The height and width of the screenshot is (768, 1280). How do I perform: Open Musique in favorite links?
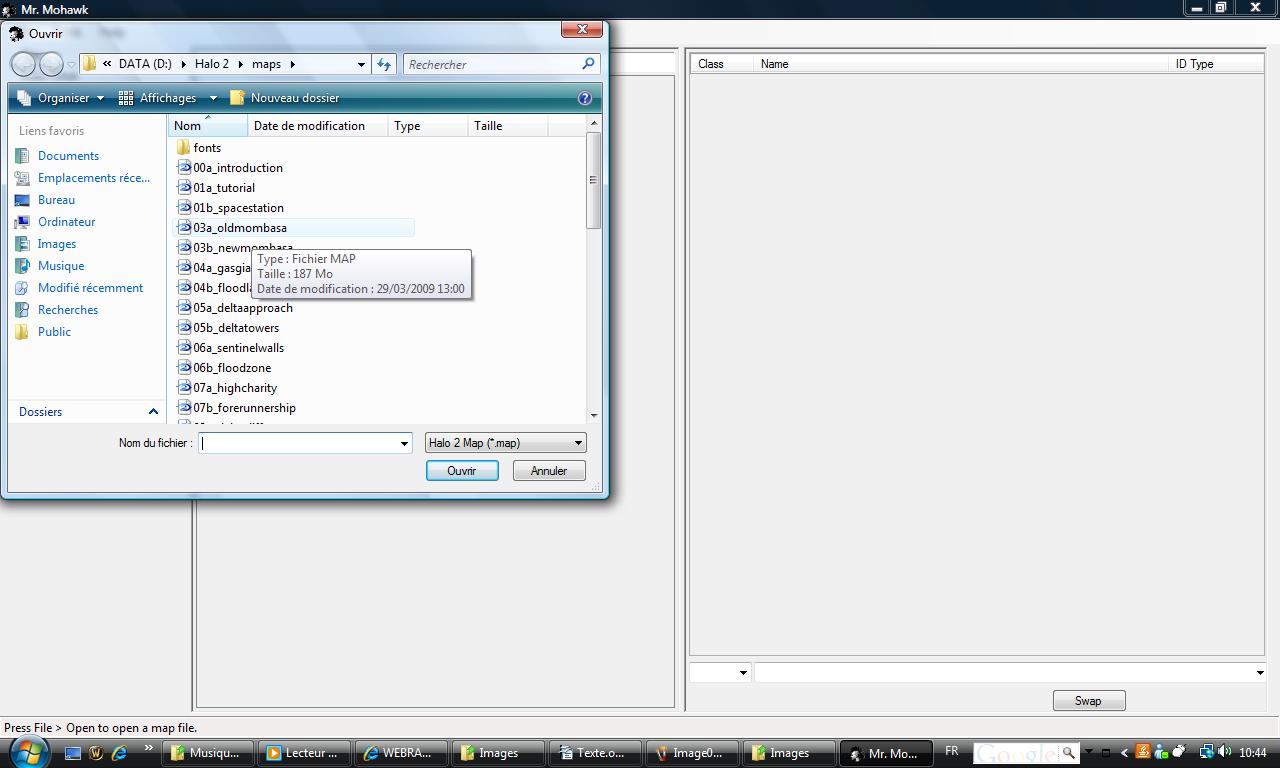[x=60, y=266]
